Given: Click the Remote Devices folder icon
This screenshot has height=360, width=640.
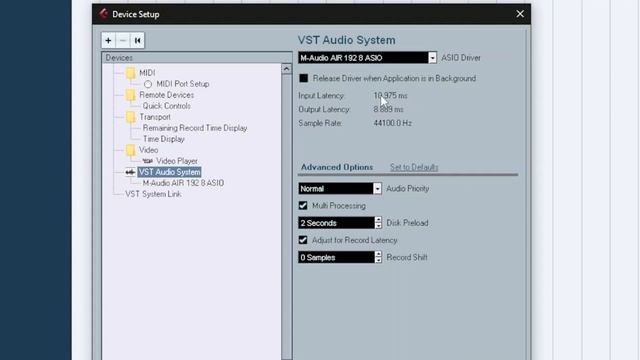Looking at the screenshot, I should [x=131, y=95].
